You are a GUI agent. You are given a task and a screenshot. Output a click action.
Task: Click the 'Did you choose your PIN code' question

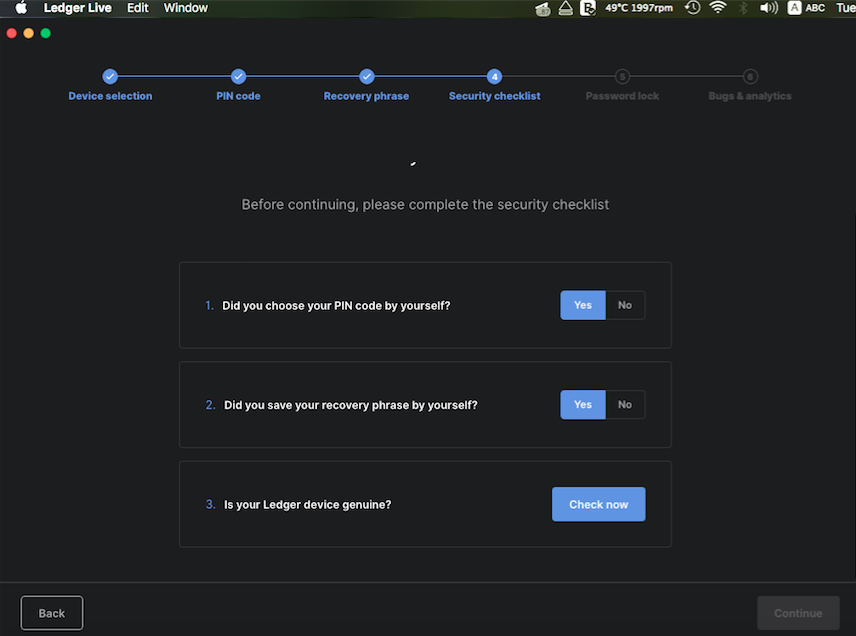[336, 306]
